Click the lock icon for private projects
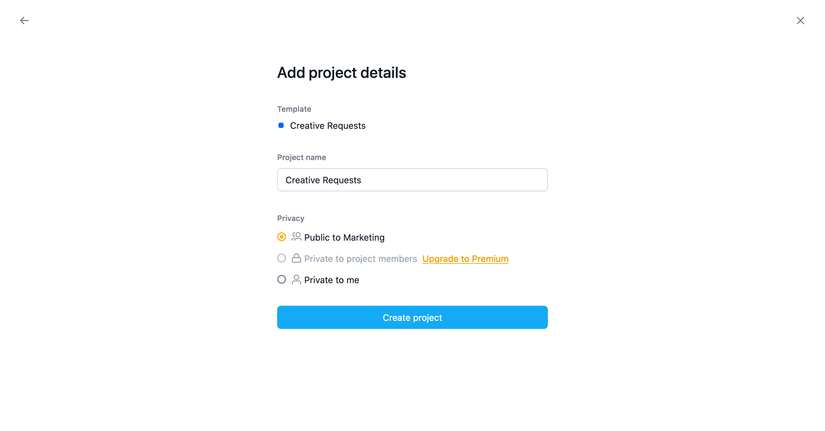This screenshot has height=431, width=825. (296, 258)
